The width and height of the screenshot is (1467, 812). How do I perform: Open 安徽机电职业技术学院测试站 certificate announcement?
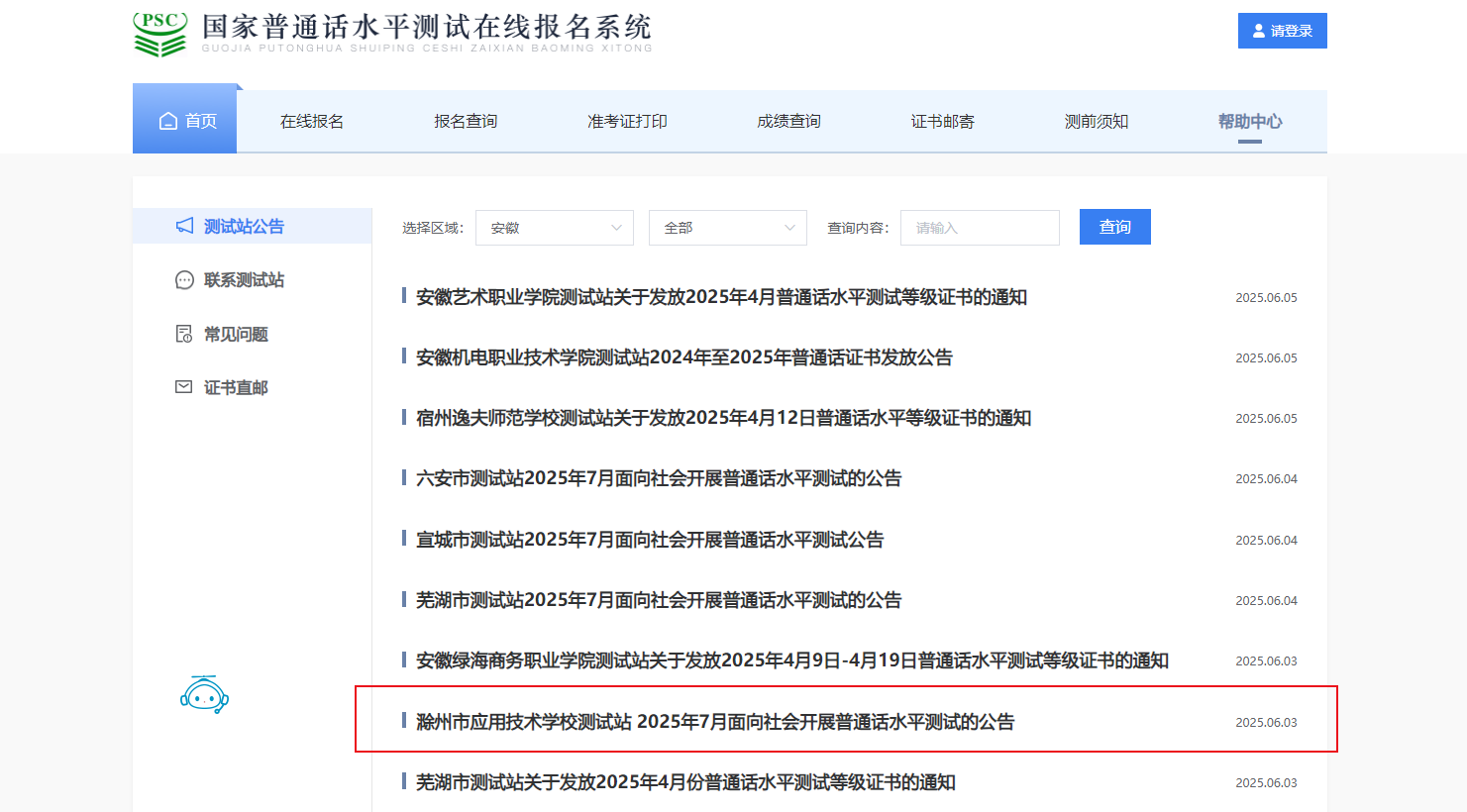pyautogui.click(x=684, y=357)
